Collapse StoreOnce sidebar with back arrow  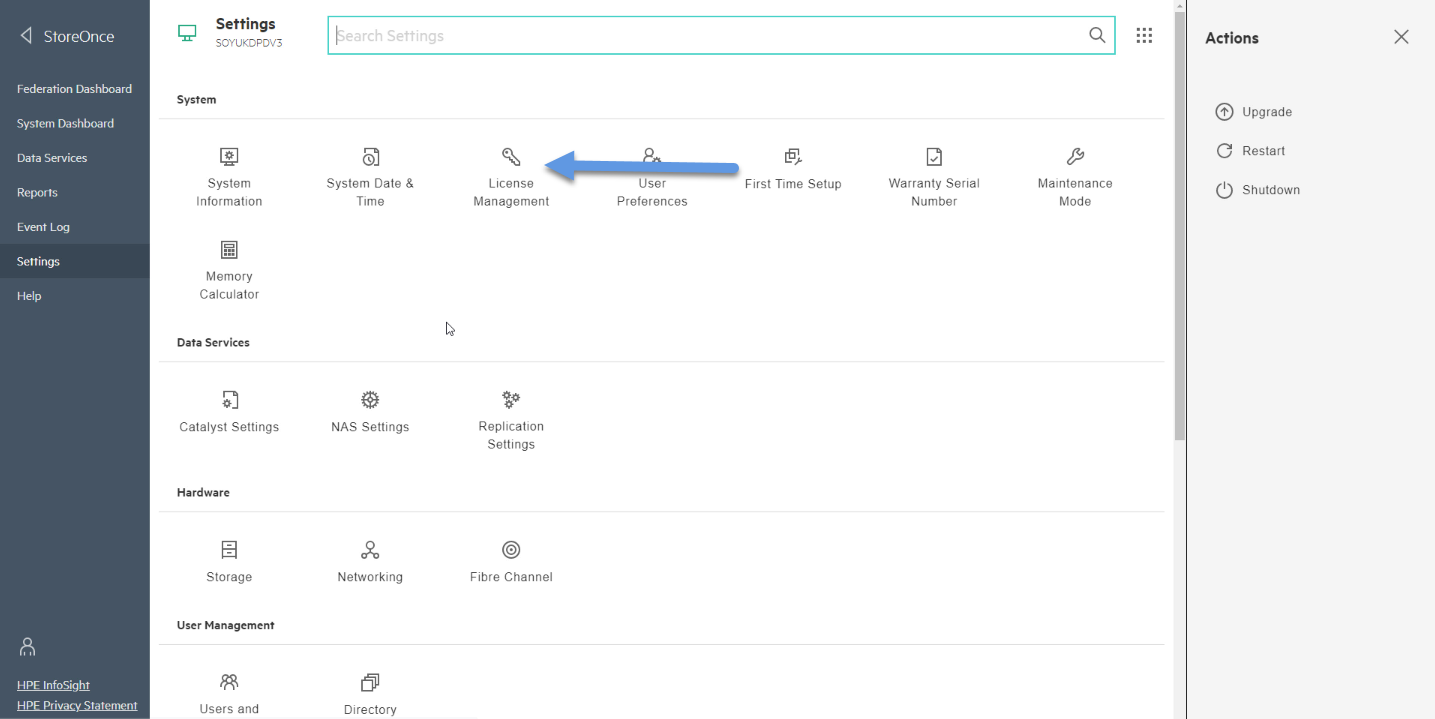pos(26,36)
